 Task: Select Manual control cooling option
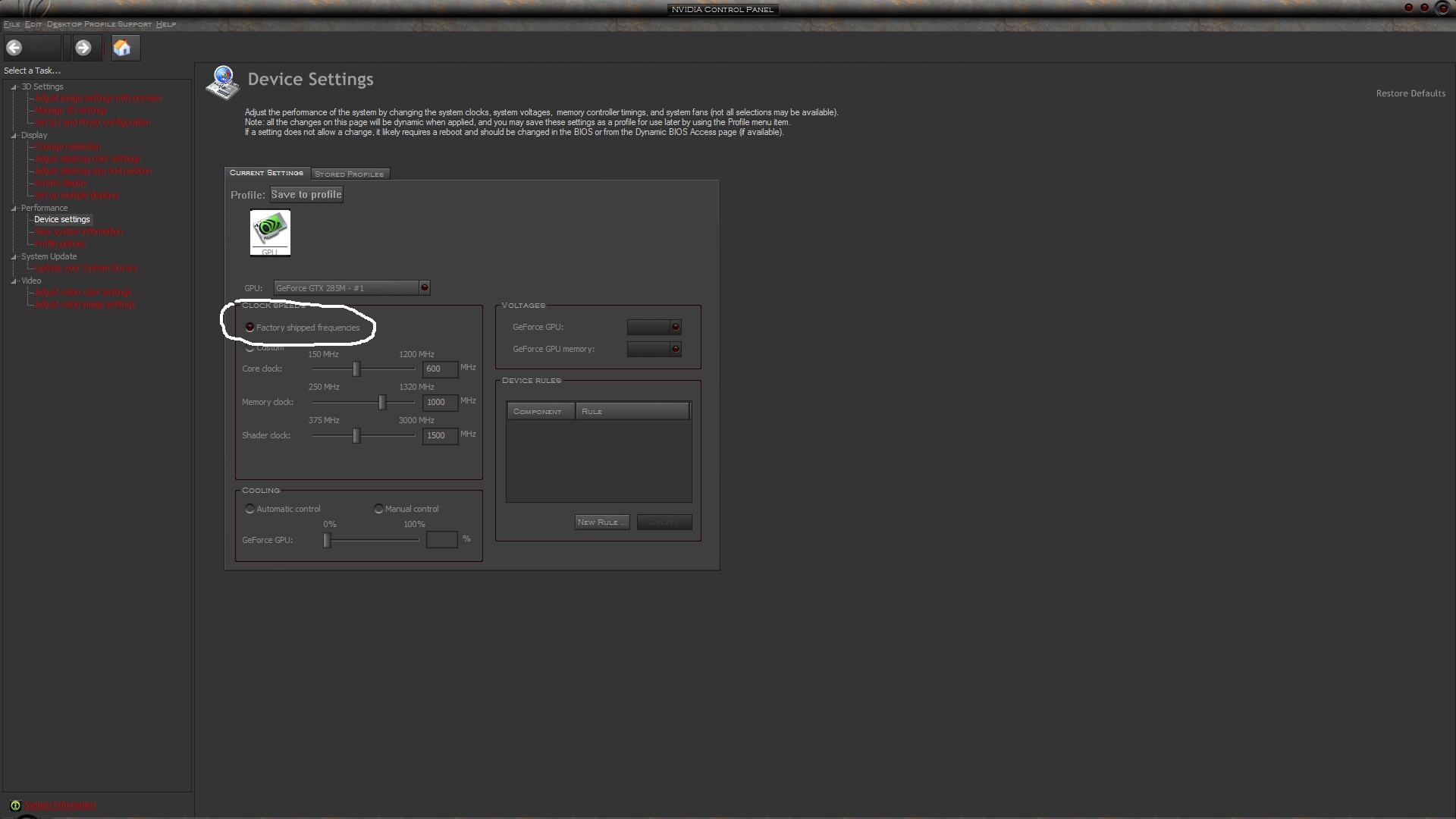coord(378,509)
